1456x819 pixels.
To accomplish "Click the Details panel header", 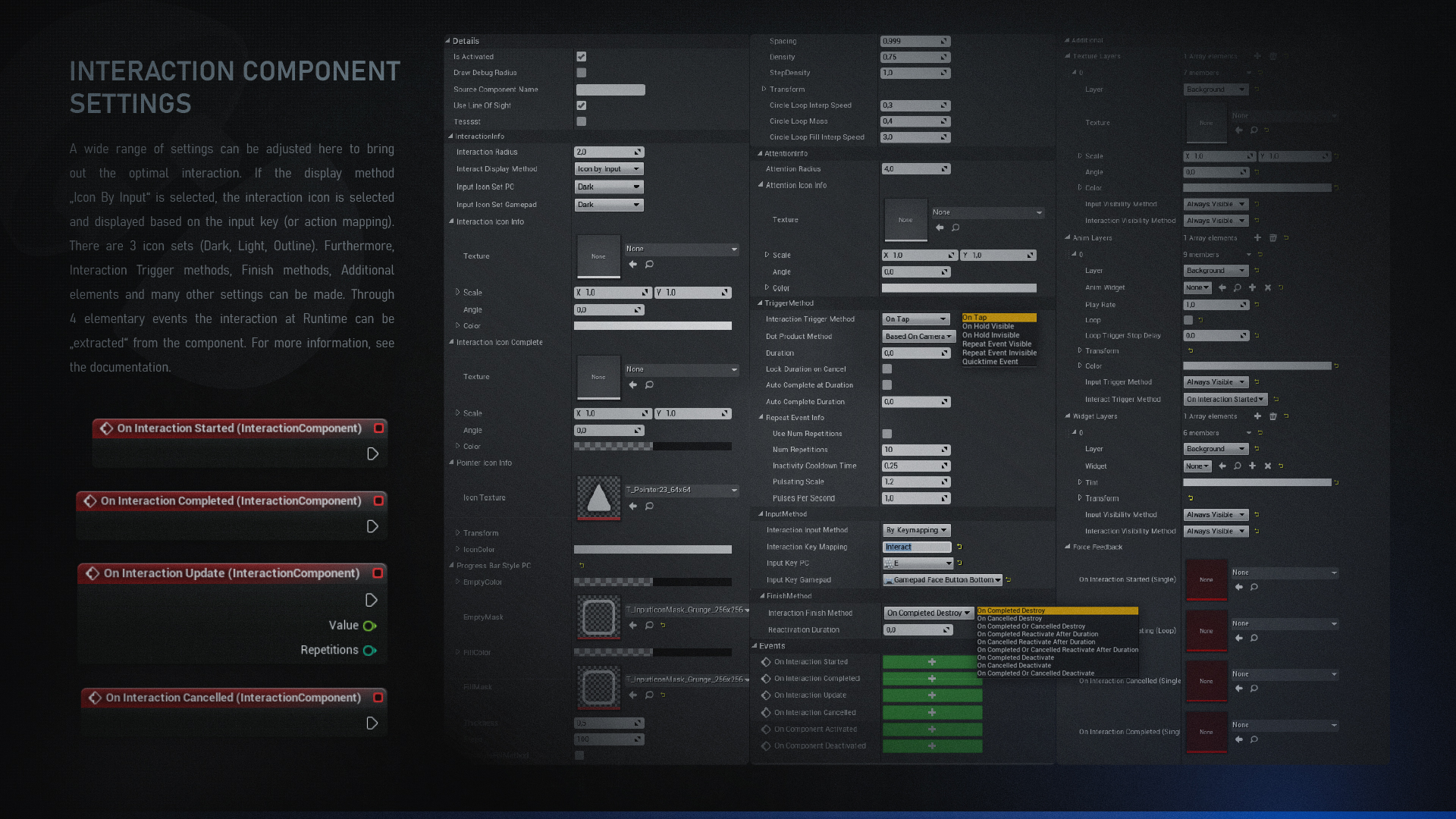I will (466, 41).
